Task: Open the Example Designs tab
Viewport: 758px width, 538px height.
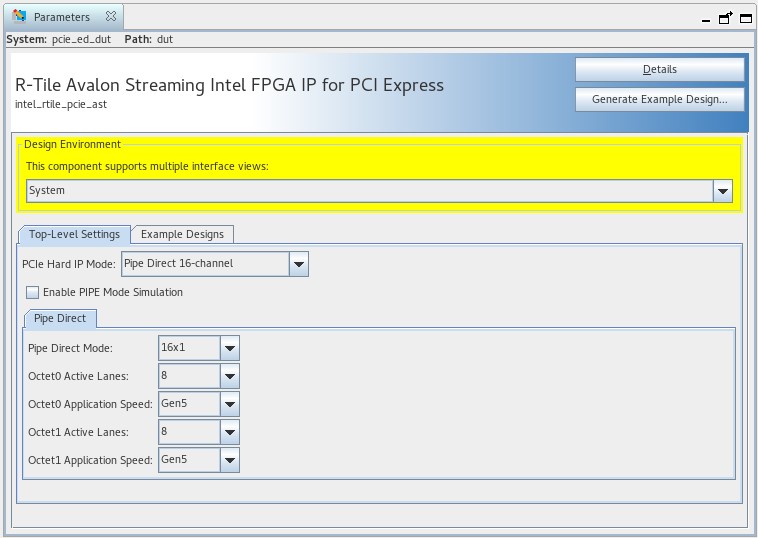Action: 182,234
